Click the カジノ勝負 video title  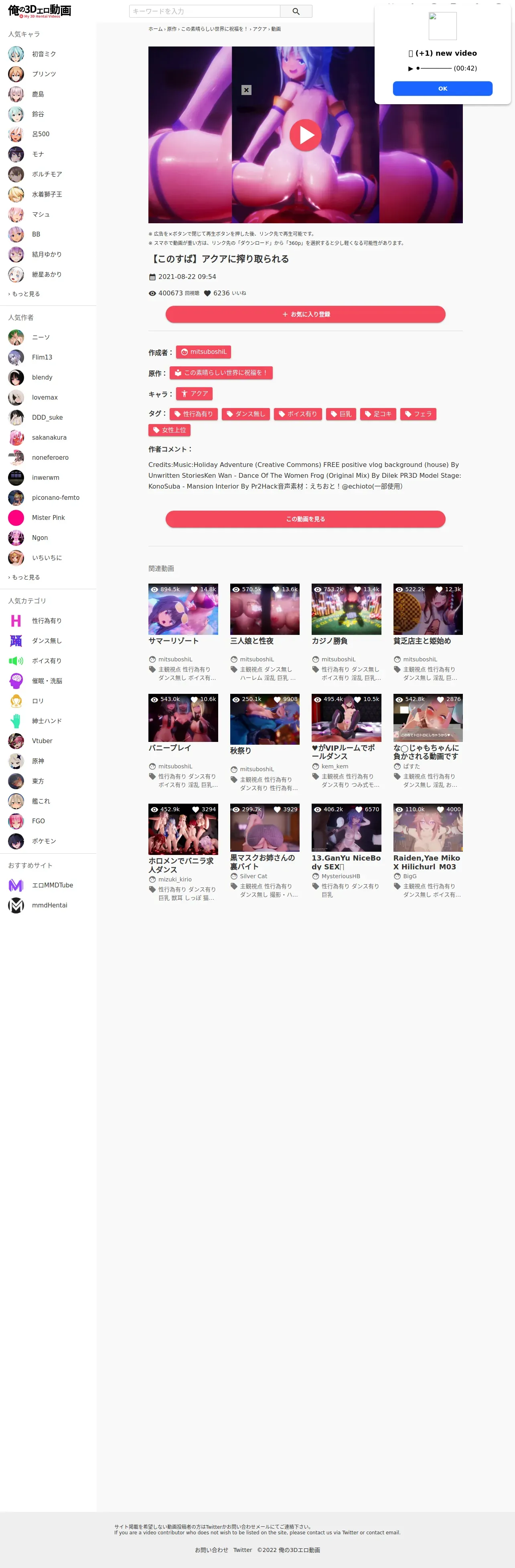coord(330,642)
